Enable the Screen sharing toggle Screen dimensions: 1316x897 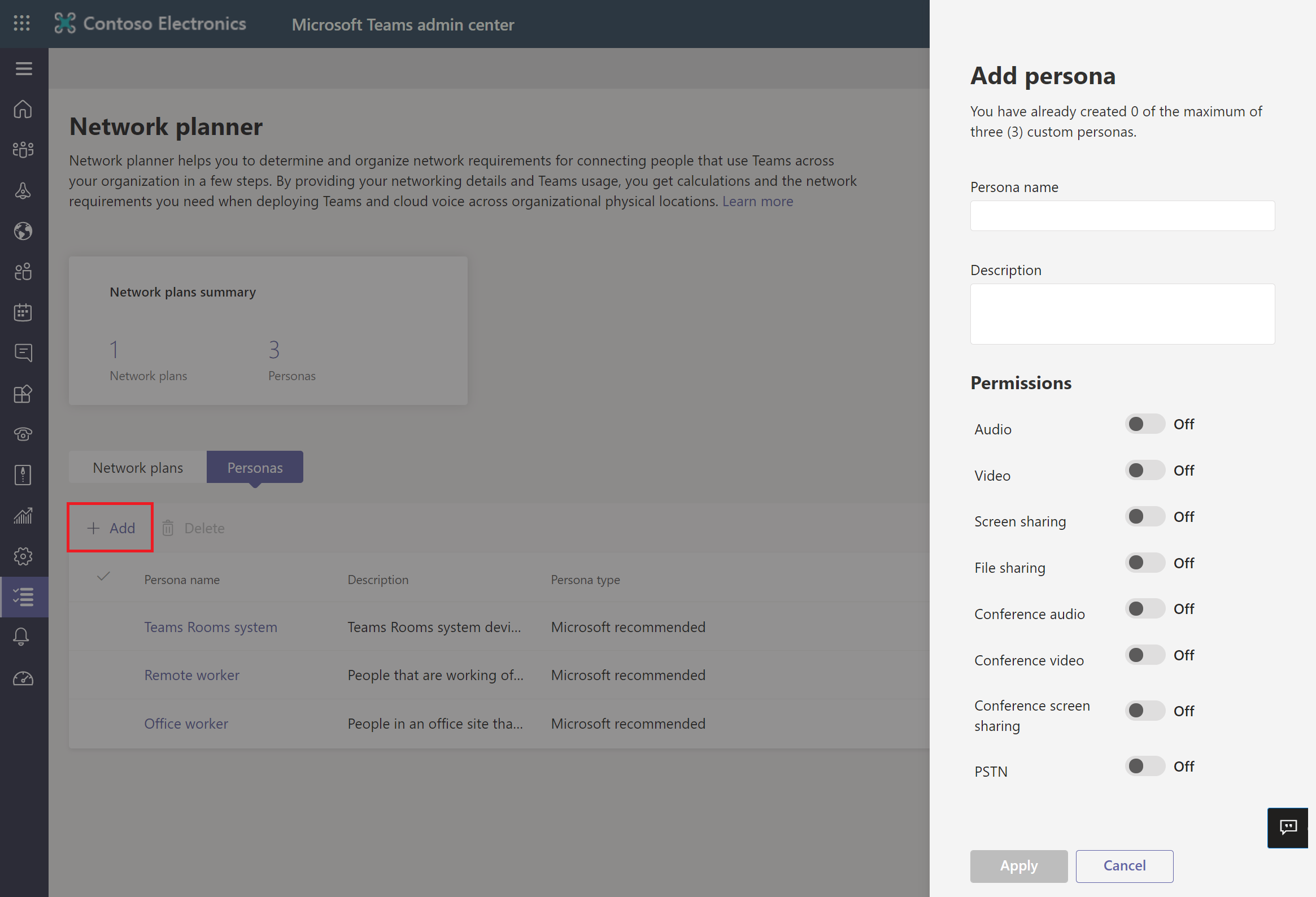click(x=1144, y=516)
